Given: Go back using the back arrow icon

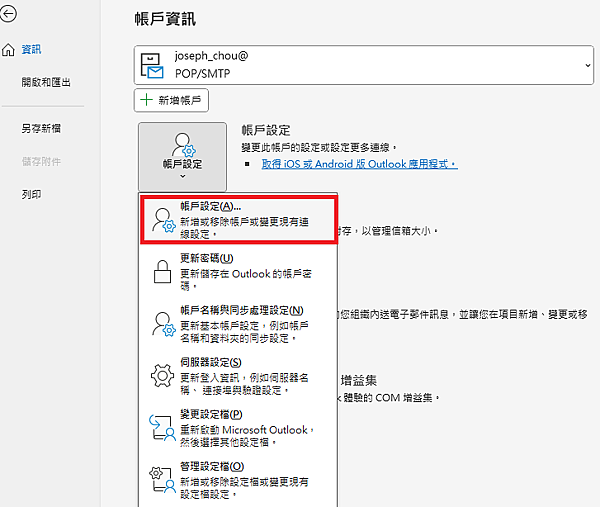Looking at the screenshot, I should [x=8, y=14].
